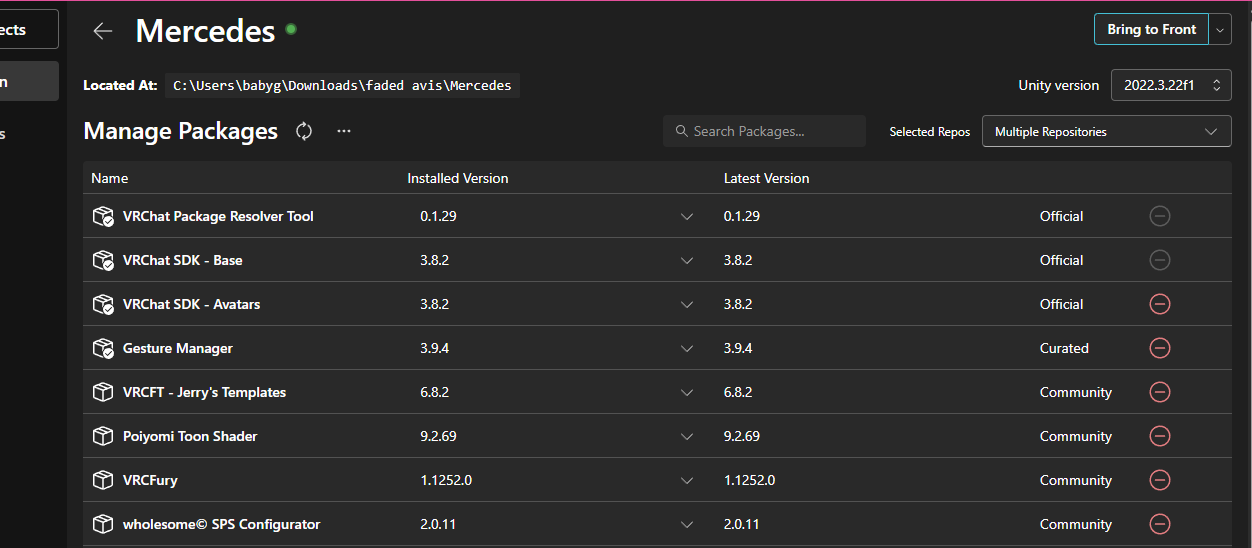Remove the VRChat SDK - Avatars package
The height and width of the screenshot is (548, 1252).
click(x=1160, y=304)
